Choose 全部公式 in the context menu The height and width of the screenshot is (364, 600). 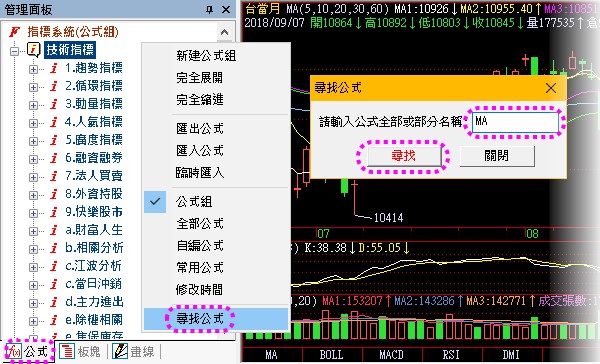(200, 224)
